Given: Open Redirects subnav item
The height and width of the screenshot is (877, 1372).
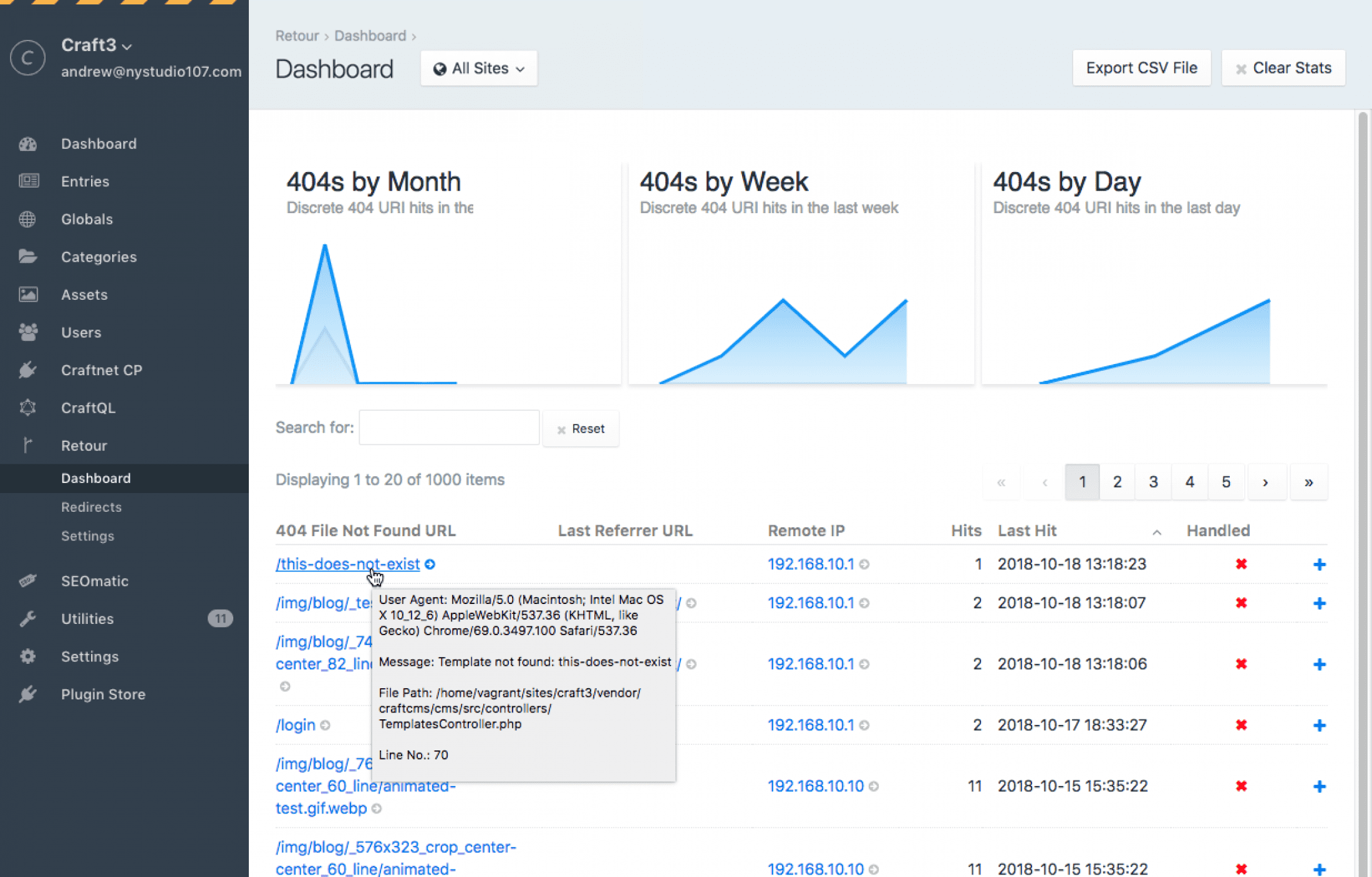Looking at the screenshot, I should coord(91,507).
